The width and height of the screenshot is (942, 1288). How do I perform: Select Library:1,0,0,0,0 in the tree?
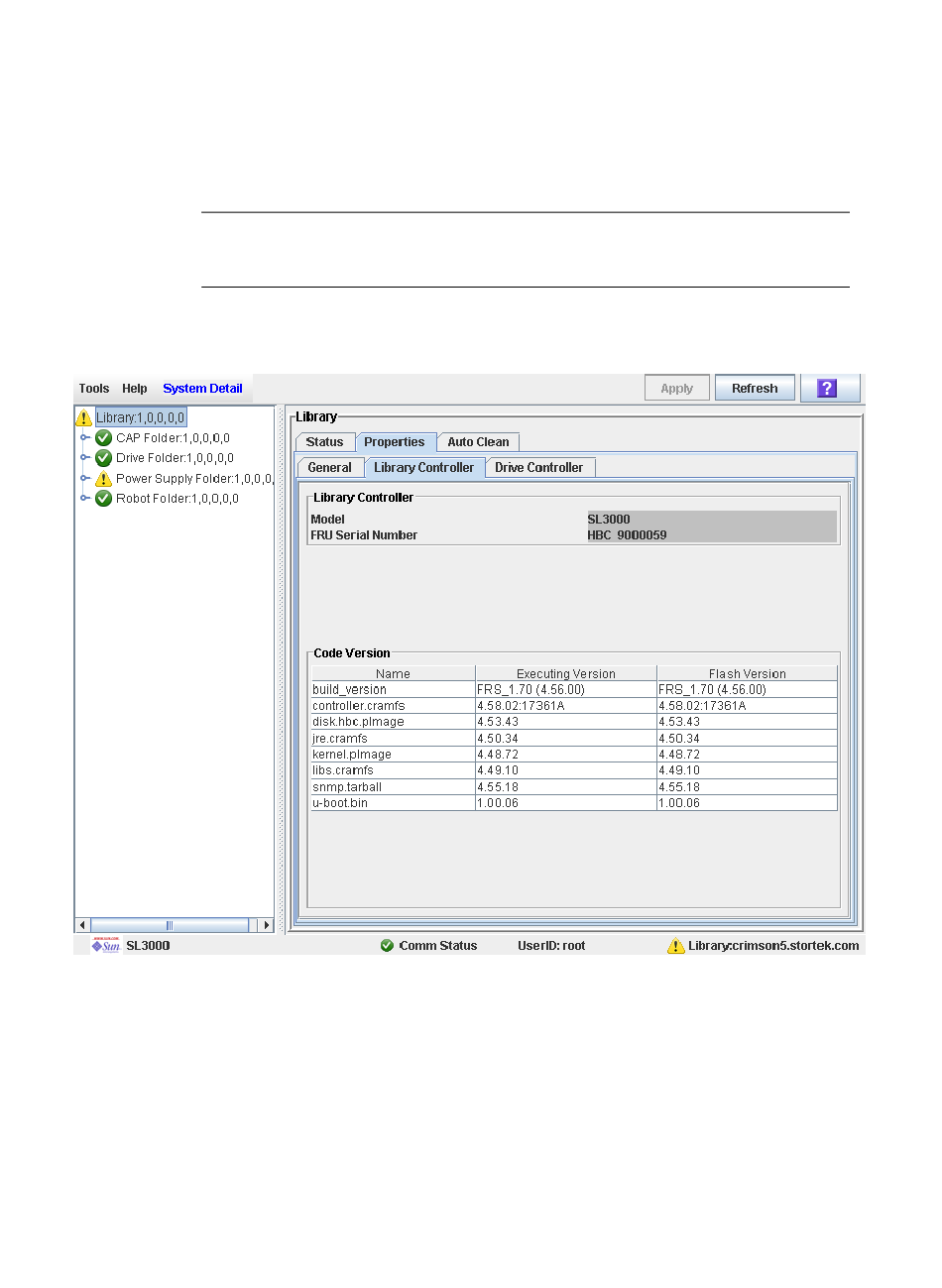click(x=141, y=418)
